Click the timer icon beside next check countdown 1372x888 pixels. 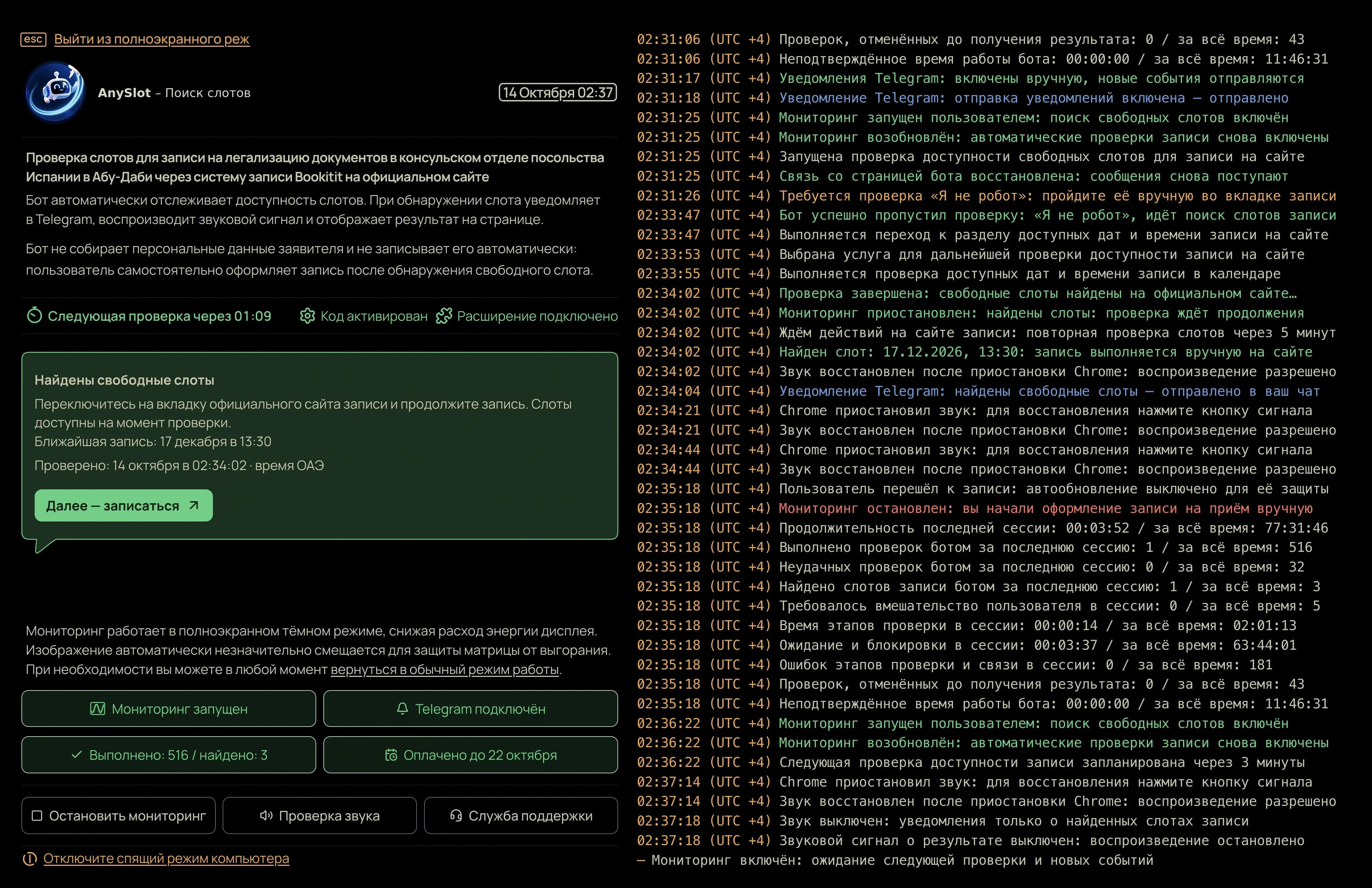click(35, 316)
